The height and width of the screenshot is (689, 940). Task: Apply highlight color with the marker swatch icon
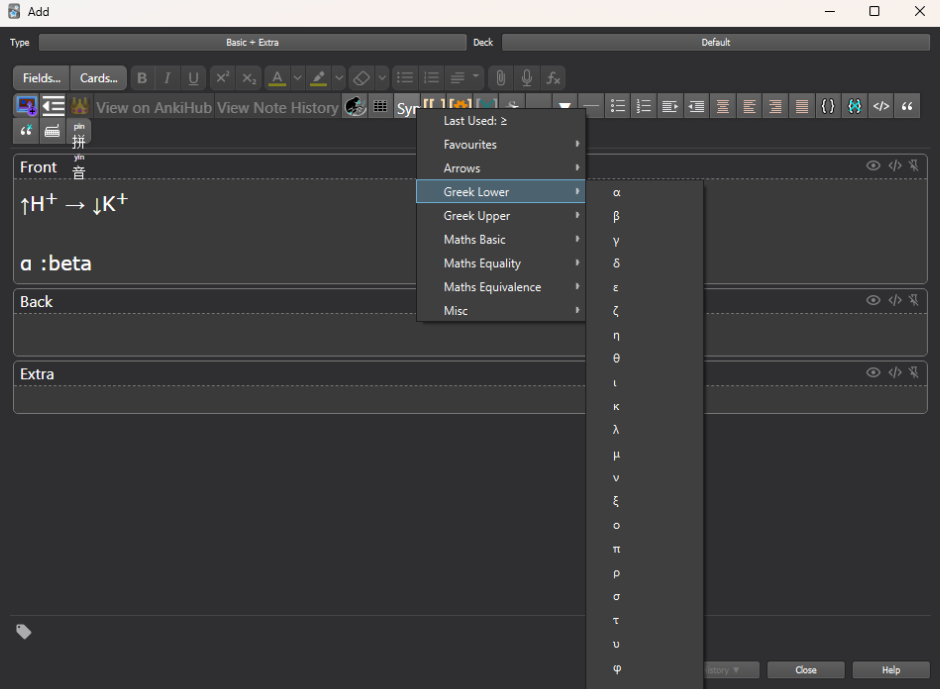coord(318,78)
